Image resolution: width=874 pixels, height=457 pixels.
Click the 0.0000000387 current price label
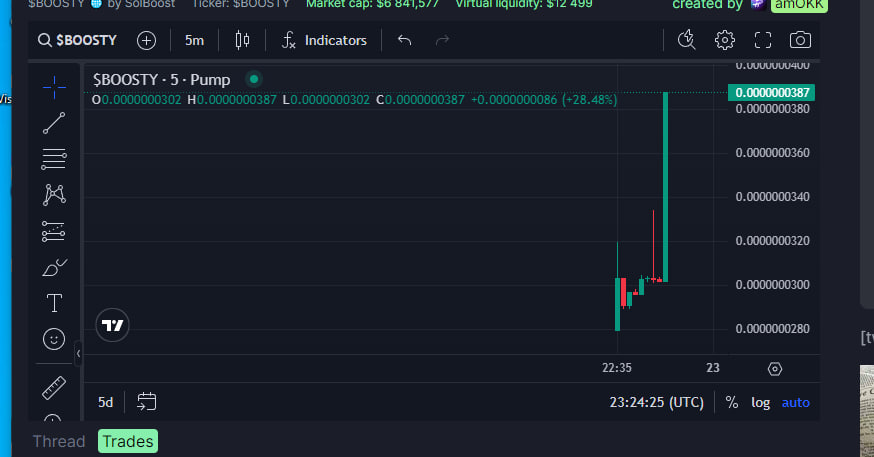[x=771, y=93]
